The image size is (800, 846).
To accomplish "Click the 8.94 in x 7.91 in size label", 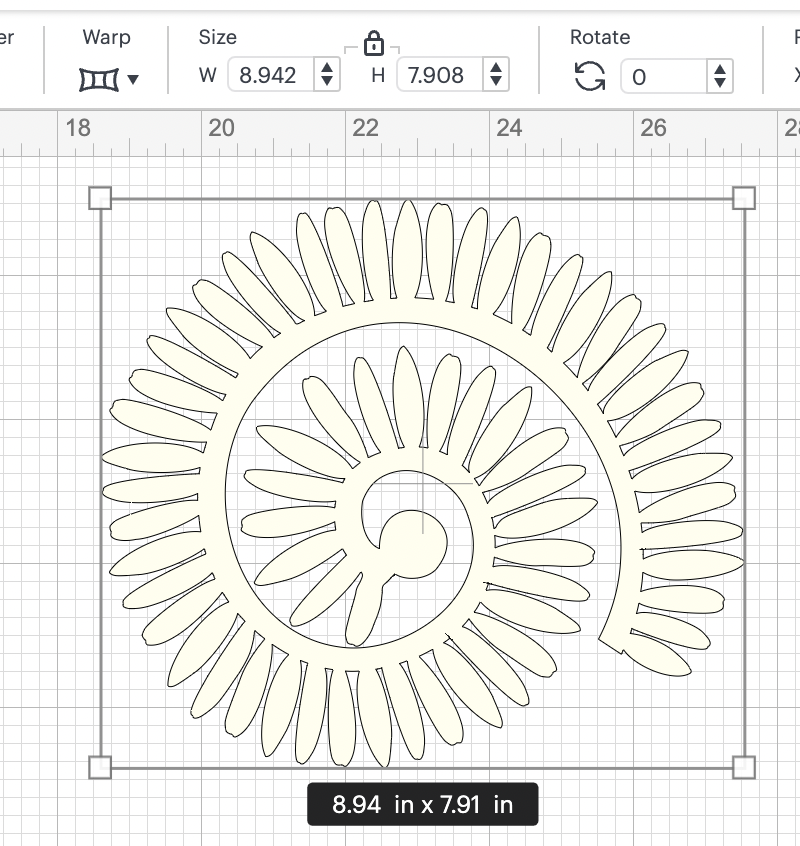I will [422, 804].
